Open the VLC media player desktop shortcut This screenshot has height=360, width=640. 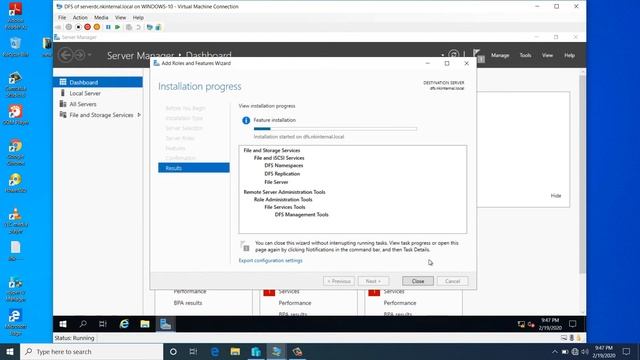tap(16, 220)
